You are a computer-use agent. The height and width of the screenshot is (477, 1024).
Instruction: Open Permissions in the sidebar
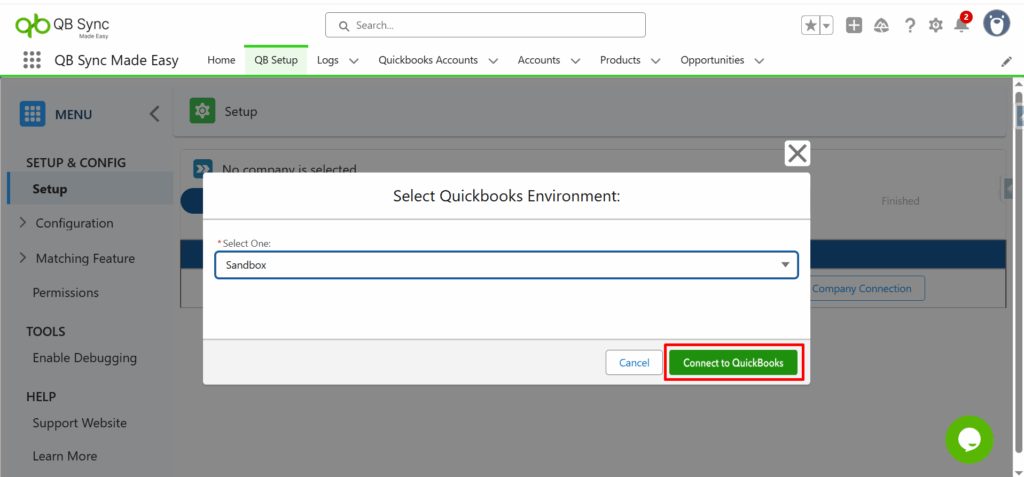click(x=66, y=293)
